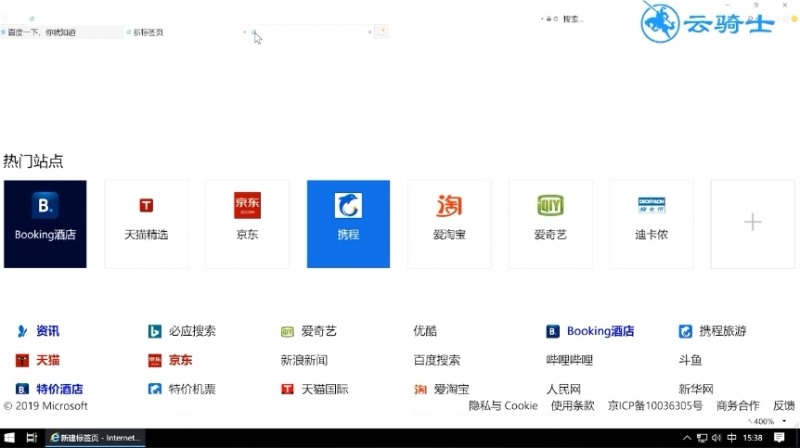Click the Ctrip icon beside 携程旅游
The height and width of the screenshot is (448, 800).
[685, 331]
